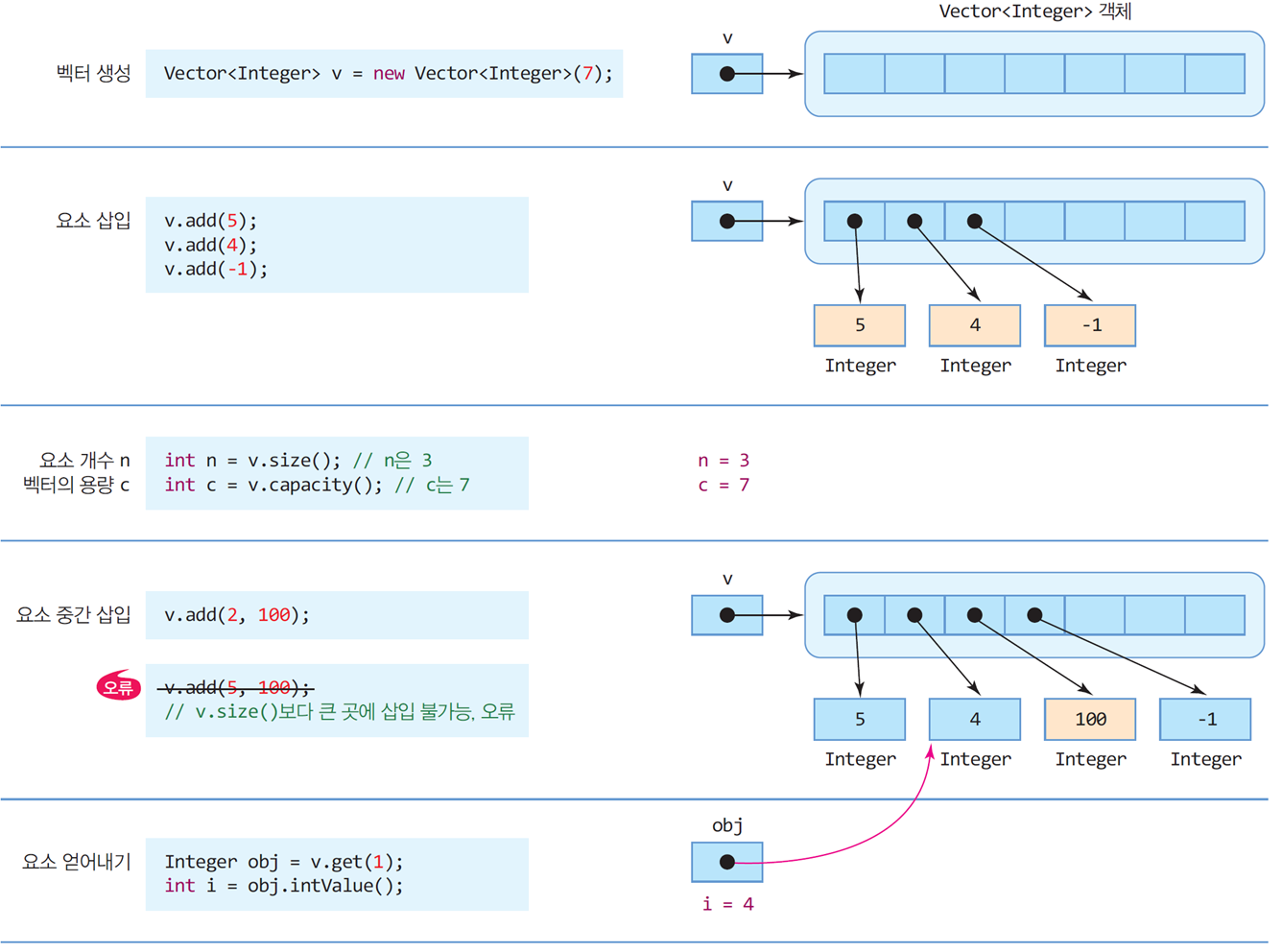Click the i = 4 result text
1282x952 pixels.
[728, 904]
